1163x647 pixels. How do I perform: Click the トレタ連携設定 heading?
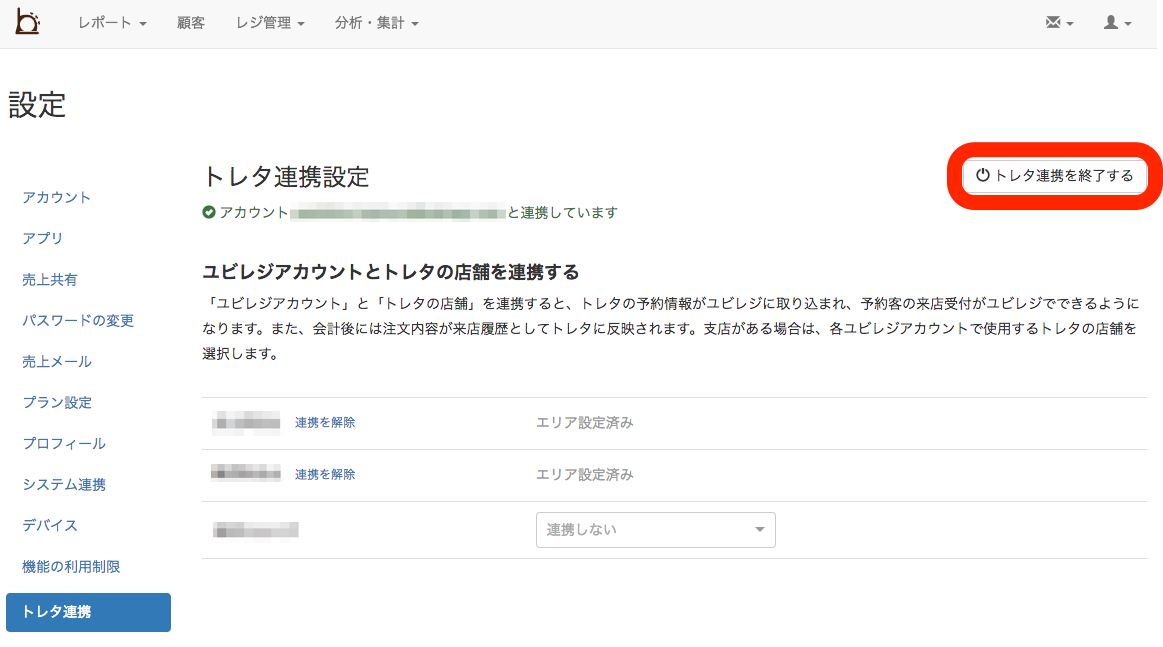(286, 177)
